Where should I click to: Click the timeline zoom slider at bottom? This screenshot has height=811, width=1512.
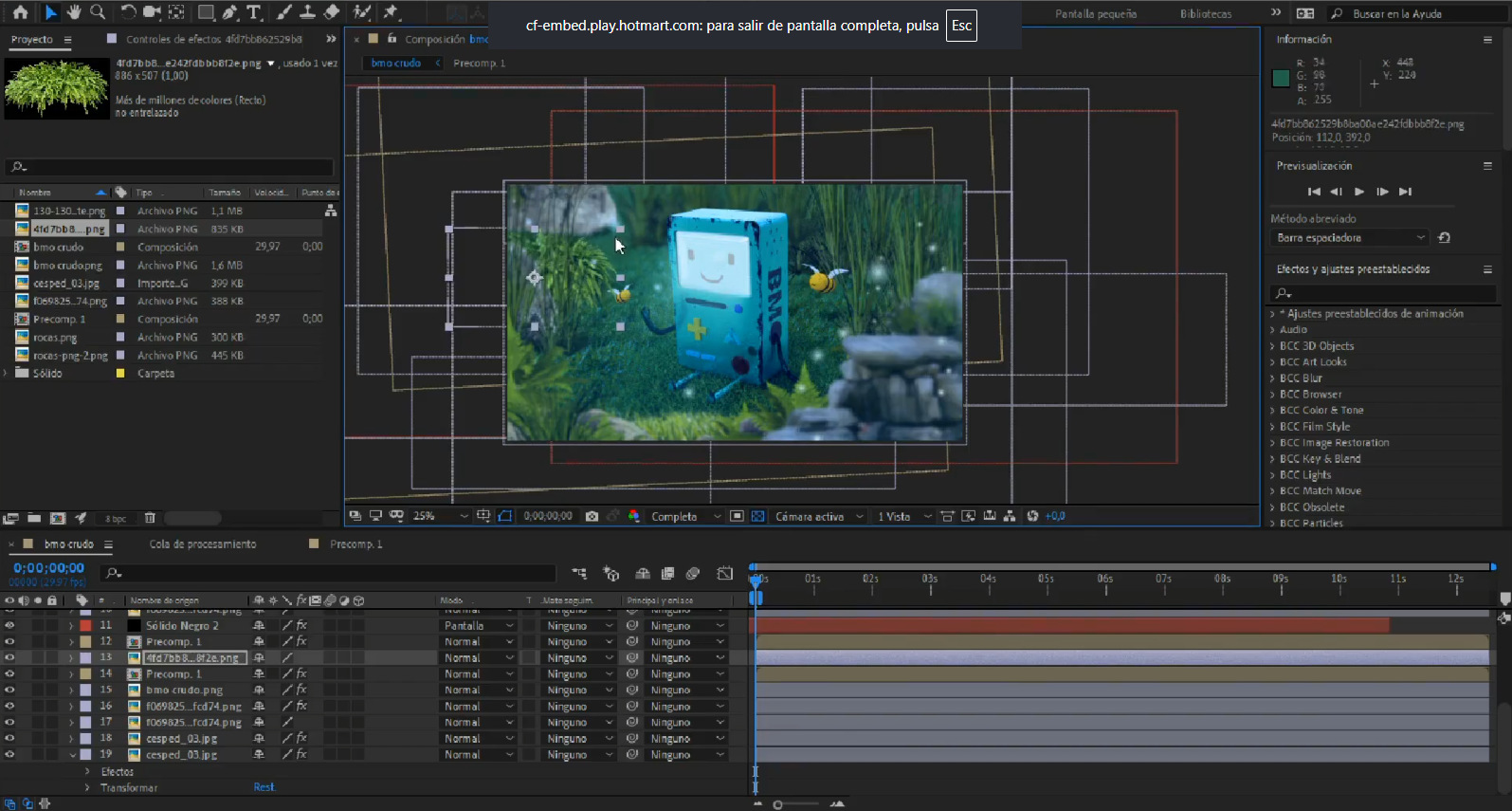[778, 804]
